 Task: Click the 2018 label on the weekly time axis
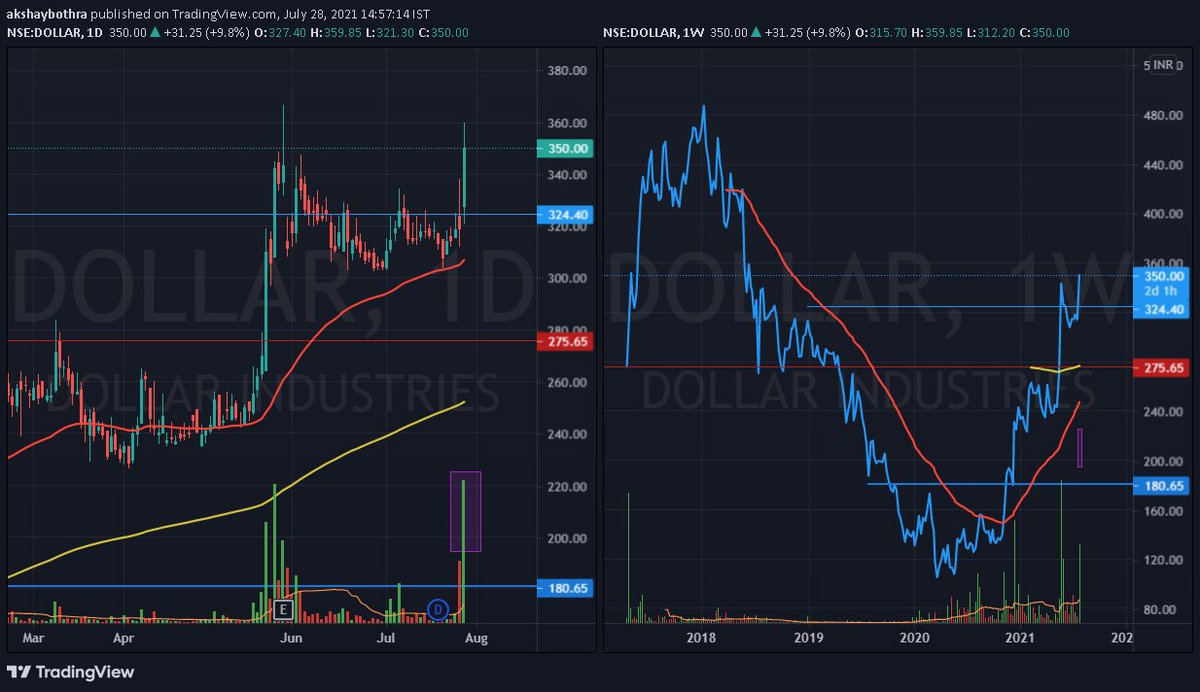700,637
